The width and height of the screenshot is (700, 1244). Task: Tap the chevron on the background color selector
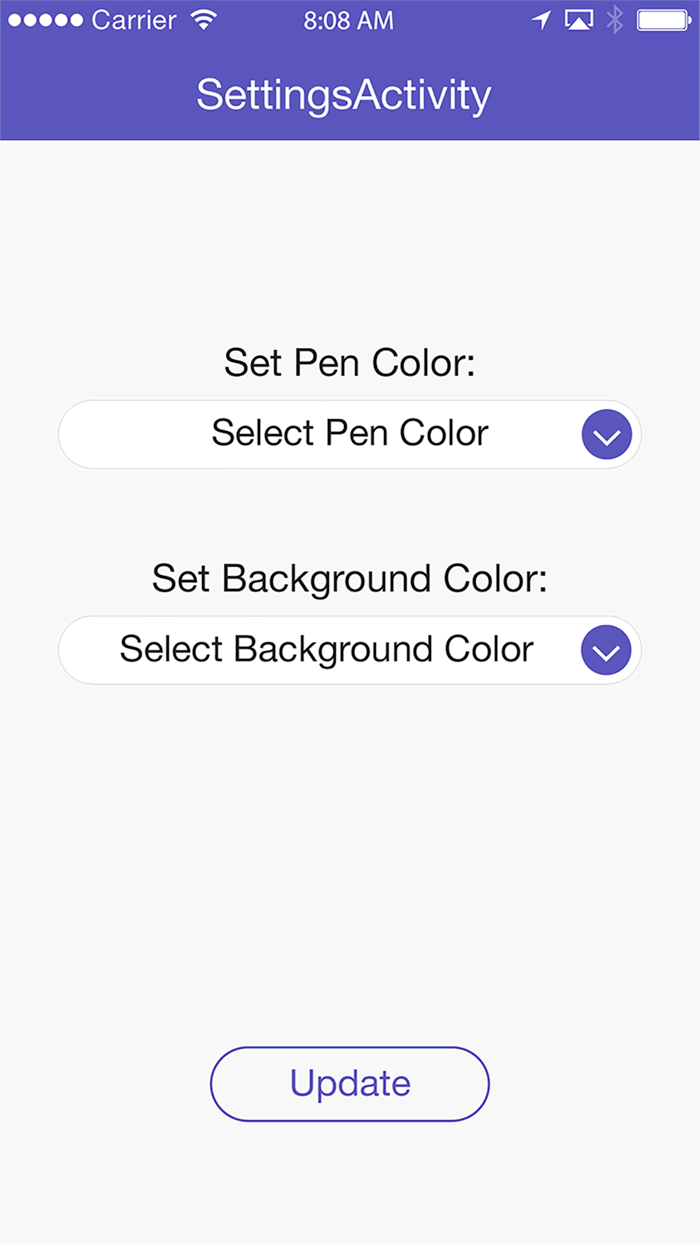coord(606,650)
